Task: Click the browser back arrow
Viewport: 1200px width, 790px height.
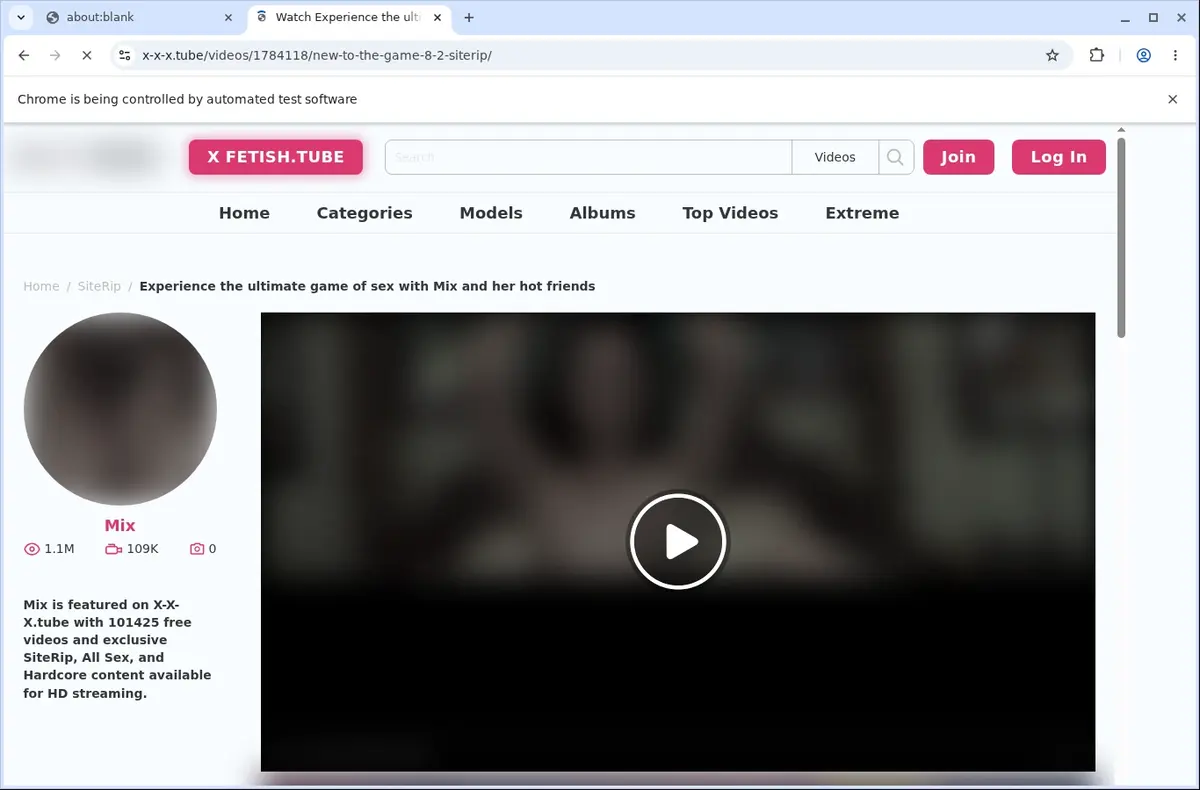Action: coord(24,56)
